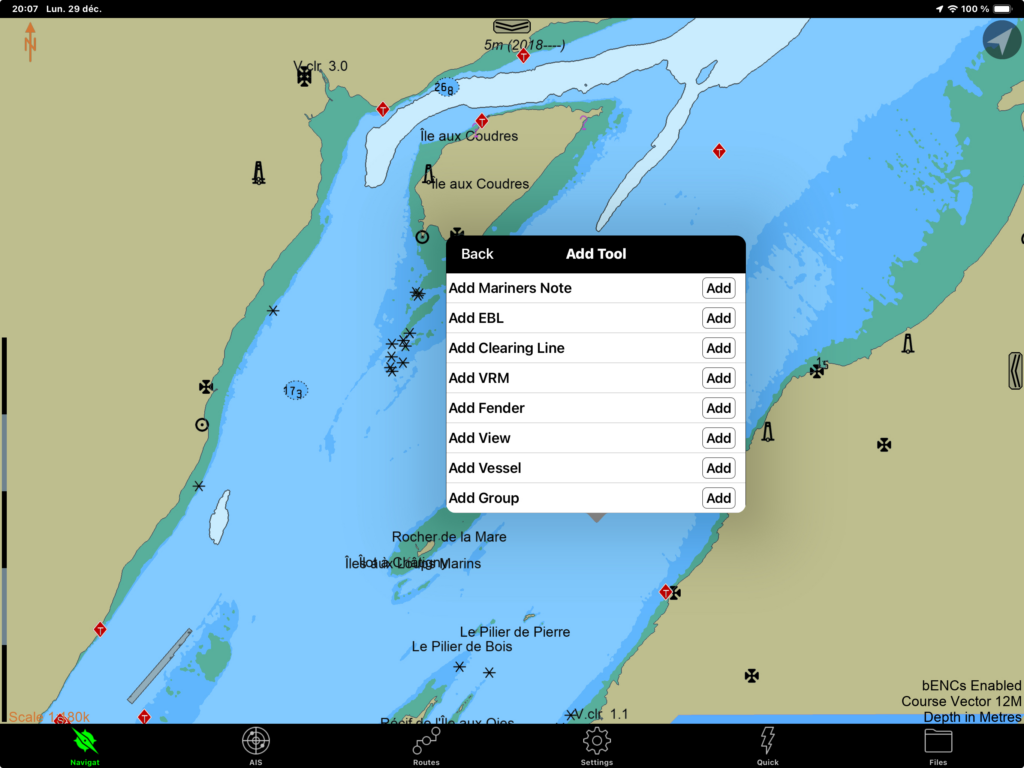The image size is (1024, 768).
Task: Expand the right-side panel handle
Action: coord(1015,370)
